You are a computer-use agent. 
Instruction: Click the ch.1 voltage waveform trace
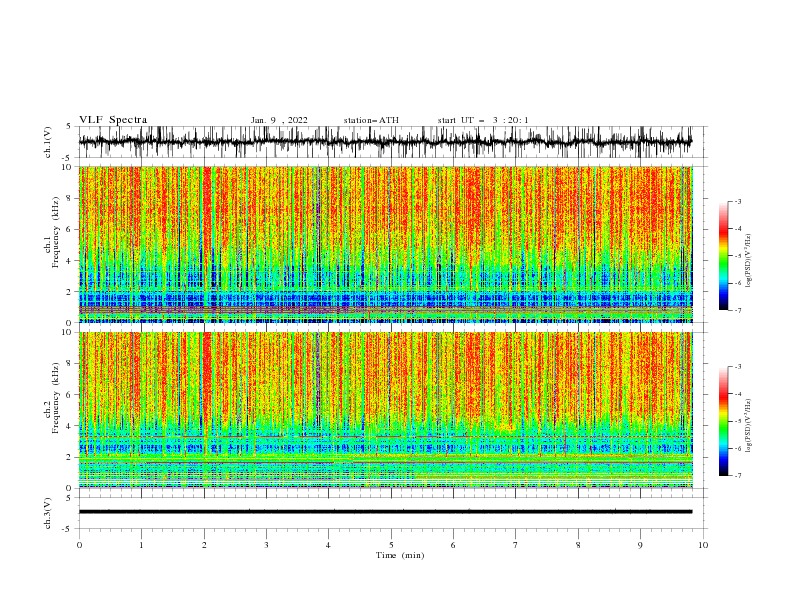pyautogui.click(x=385, y=142)
